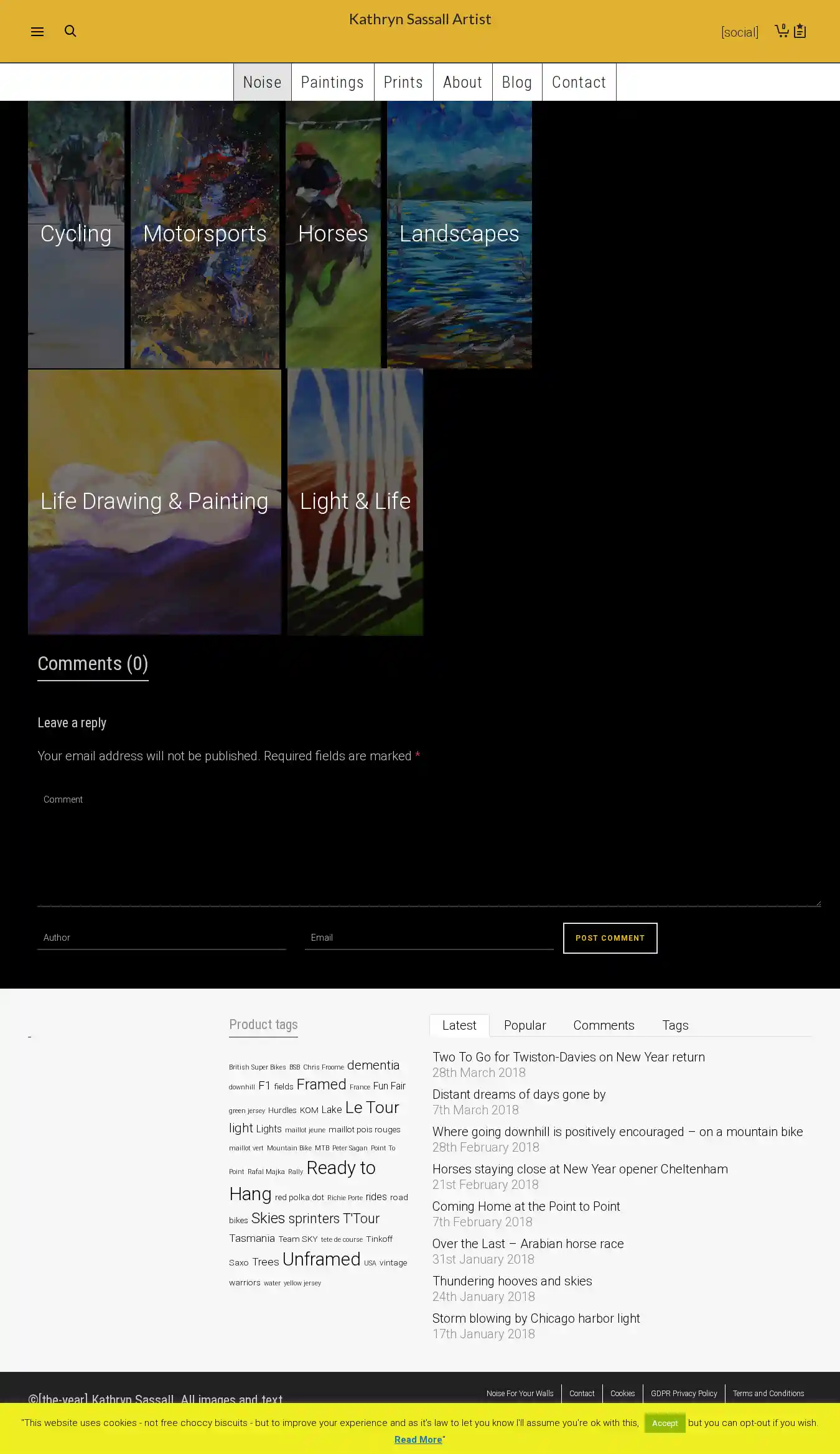Open the Read More cookie link
Screen dimensions: 840x1454
[x=418, y=1440]
